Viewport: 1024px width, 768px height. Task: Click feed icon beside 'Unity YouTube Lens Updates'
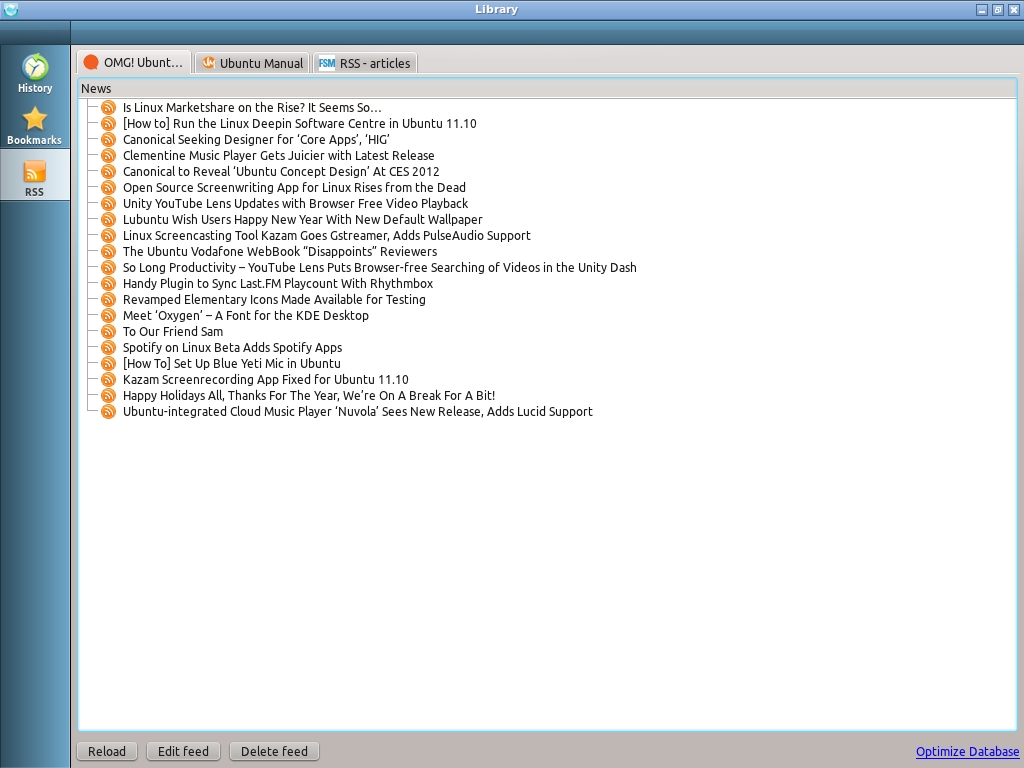[x=108, y=204]
